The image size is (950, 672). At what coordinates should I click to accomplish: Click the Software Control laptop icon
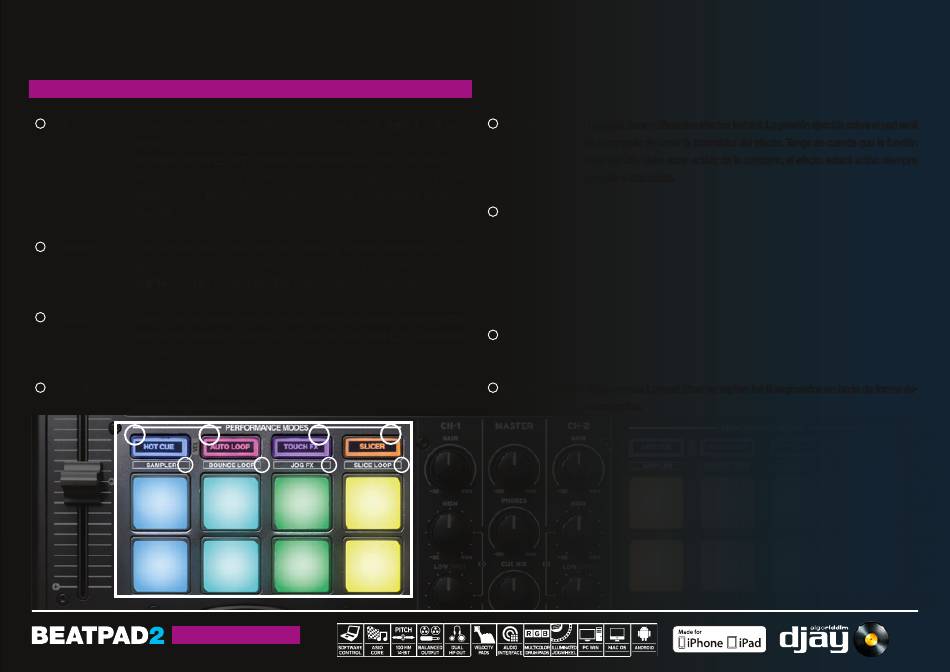click(350, 640)
